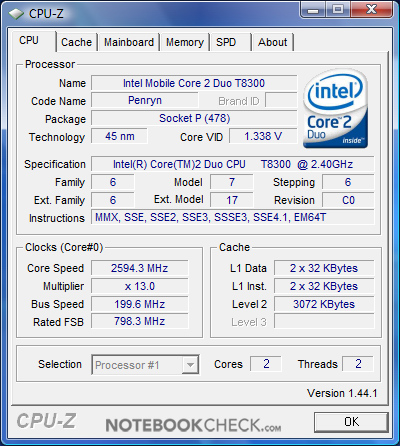This screenshot has width=400, height=446.
Task: Switch to the Cache tab
Action: coord(76,42)
